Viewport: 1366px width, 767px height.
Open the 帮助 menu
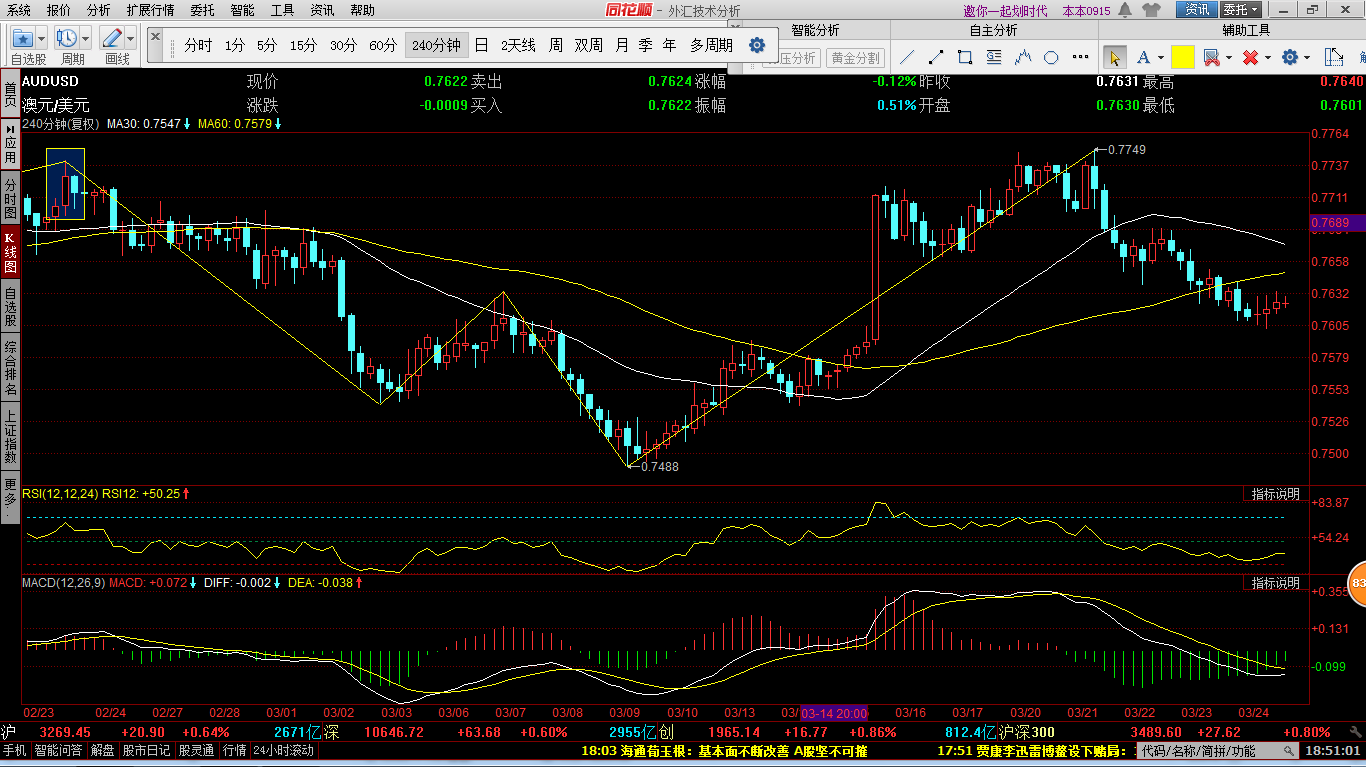click(x=362, y=10)
